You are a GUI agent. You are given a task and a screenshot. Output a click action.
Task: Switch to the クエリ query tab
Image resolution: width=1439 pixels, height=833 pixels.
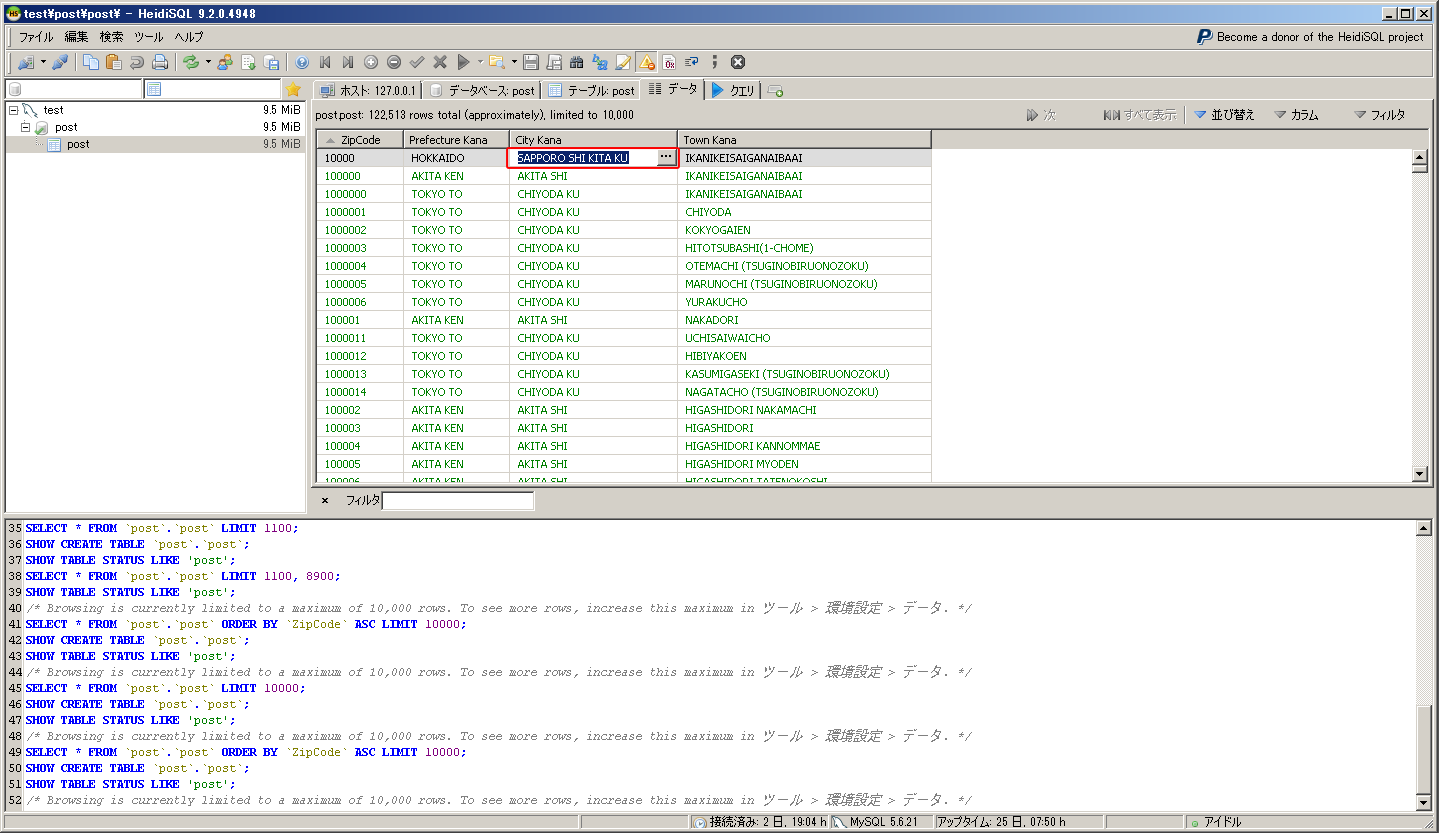click(x=733, y=90)
